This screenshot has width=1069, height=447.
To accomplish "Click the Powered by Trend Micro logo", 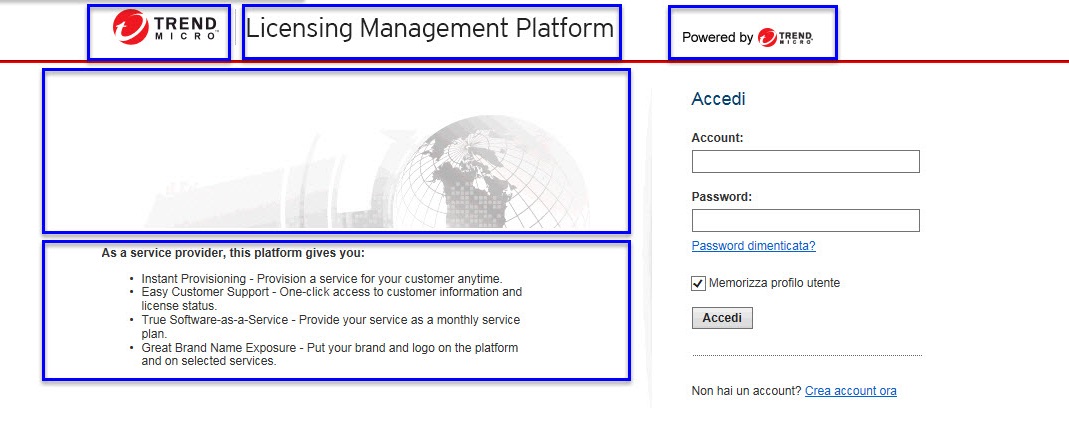I will 752,37.
